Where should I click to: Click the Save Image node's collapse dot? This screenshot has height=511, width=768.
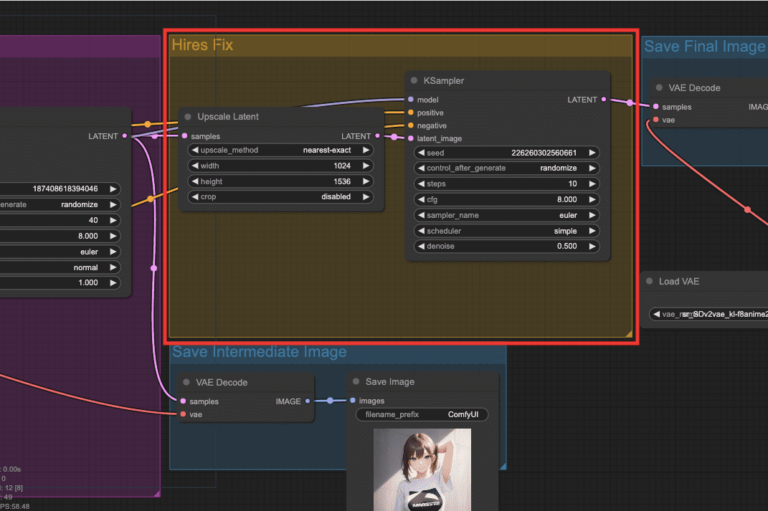[356, 382]
